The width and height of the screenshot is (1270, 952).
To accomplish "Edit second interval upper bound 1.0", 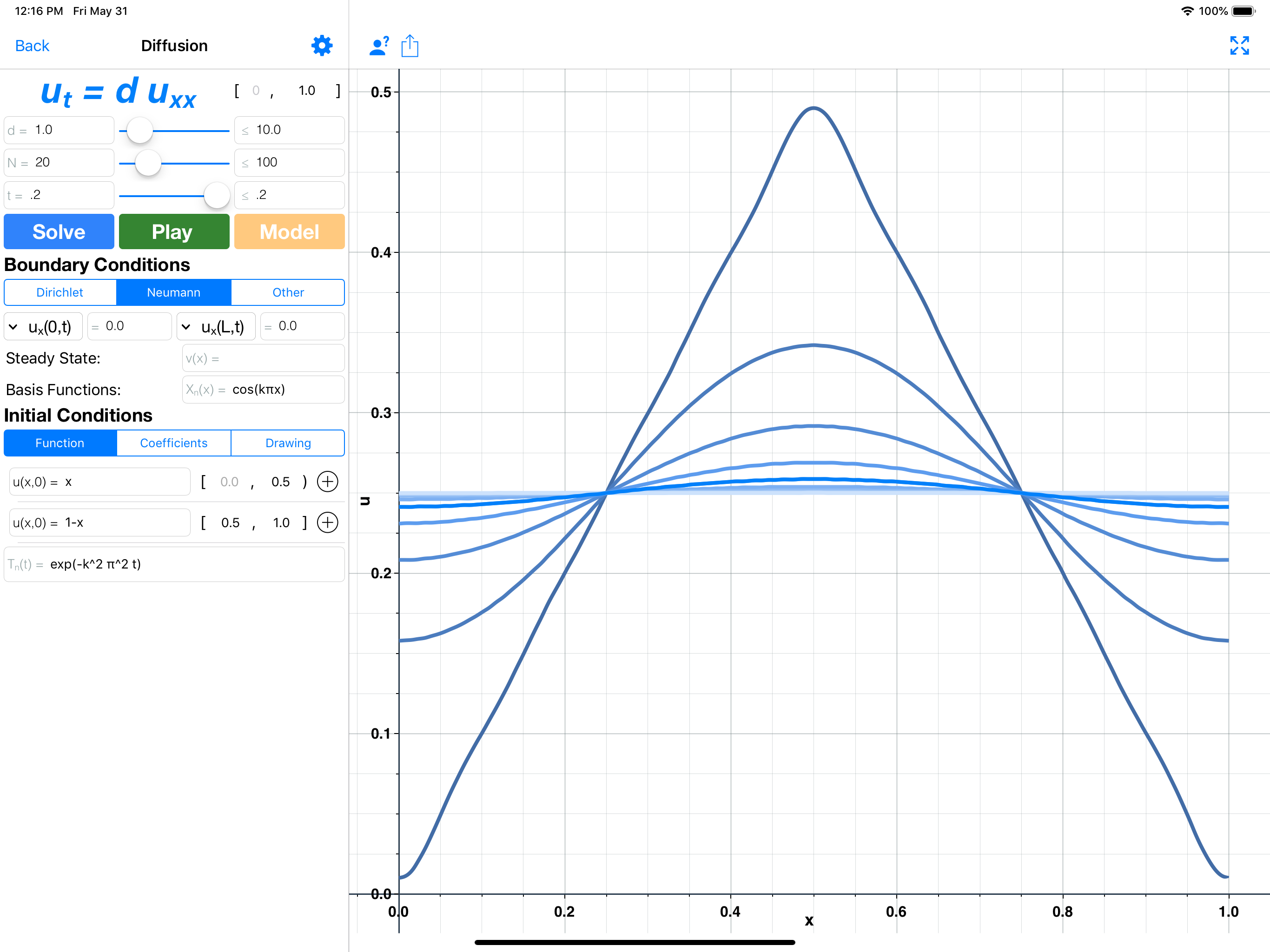I will point(281,522).
